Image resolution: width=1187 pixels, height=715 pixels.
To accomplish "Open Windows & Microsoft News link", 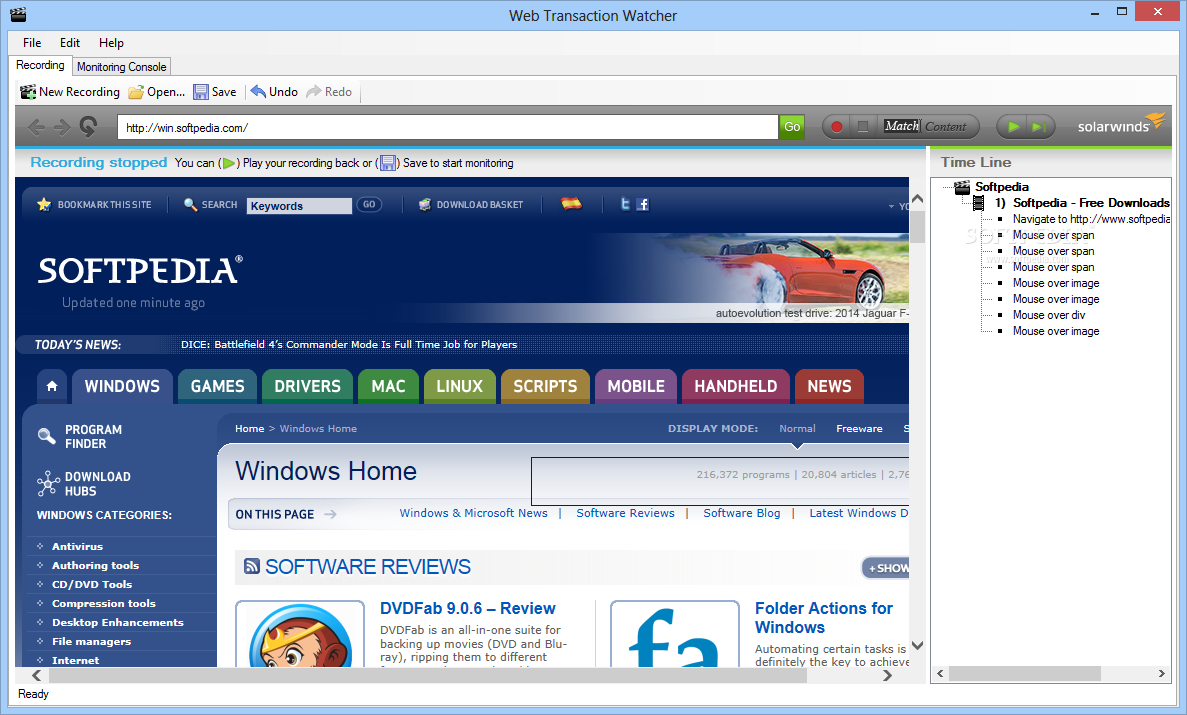I will coord(473,514).
